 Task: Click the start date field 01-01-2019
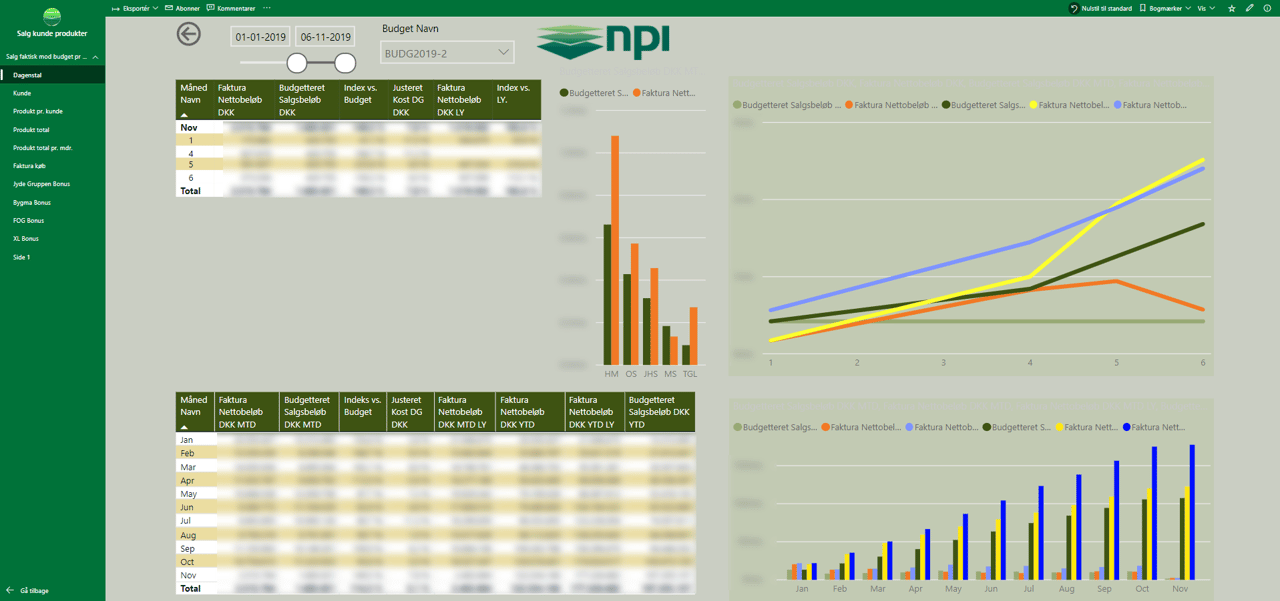click(260, 38)
